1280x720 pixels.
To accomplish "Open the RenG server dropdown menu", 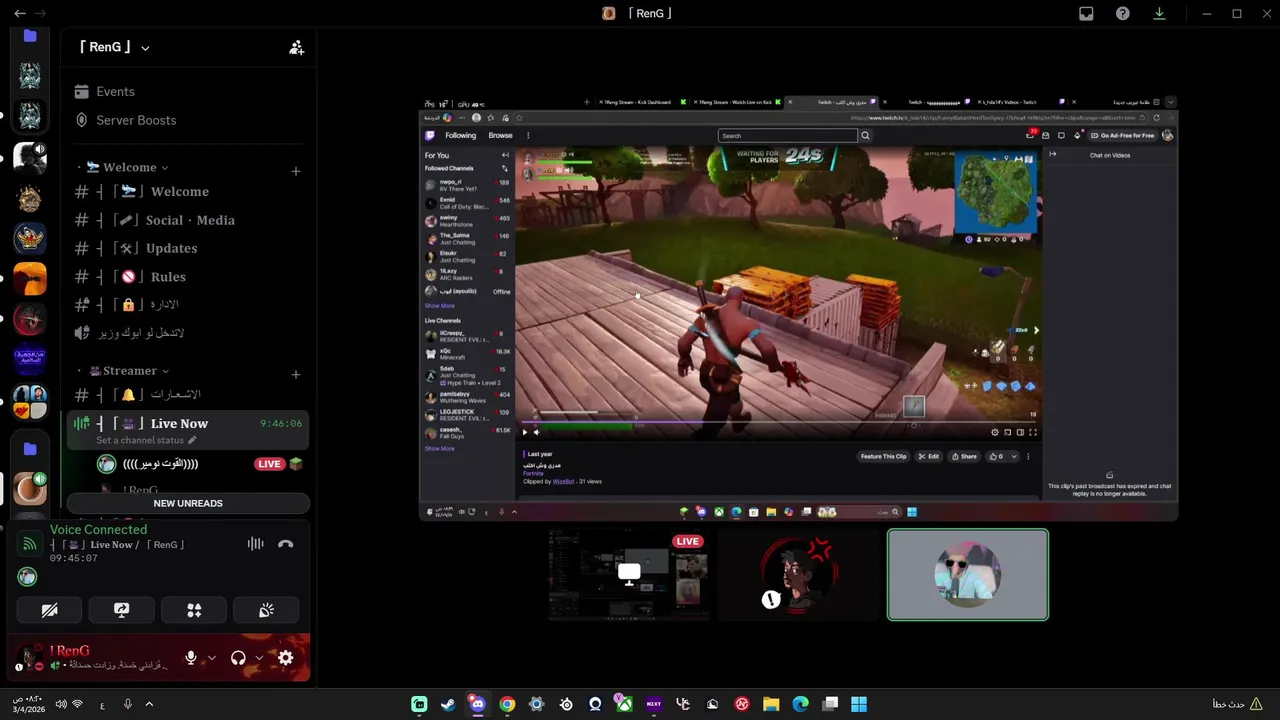I will [114, 47].
